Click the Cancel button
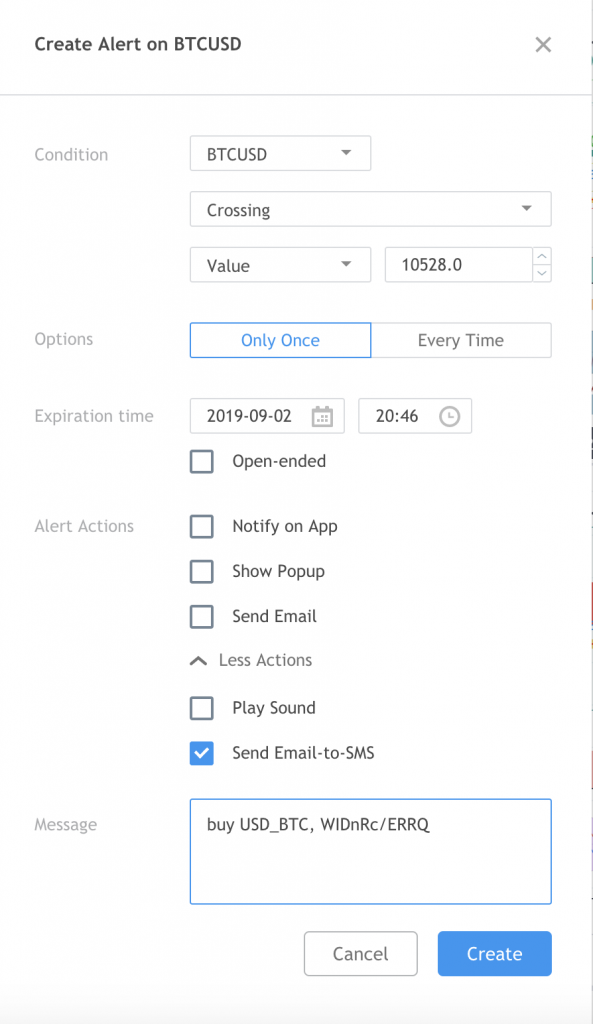 pyautogui.click(x=361, y=953)
